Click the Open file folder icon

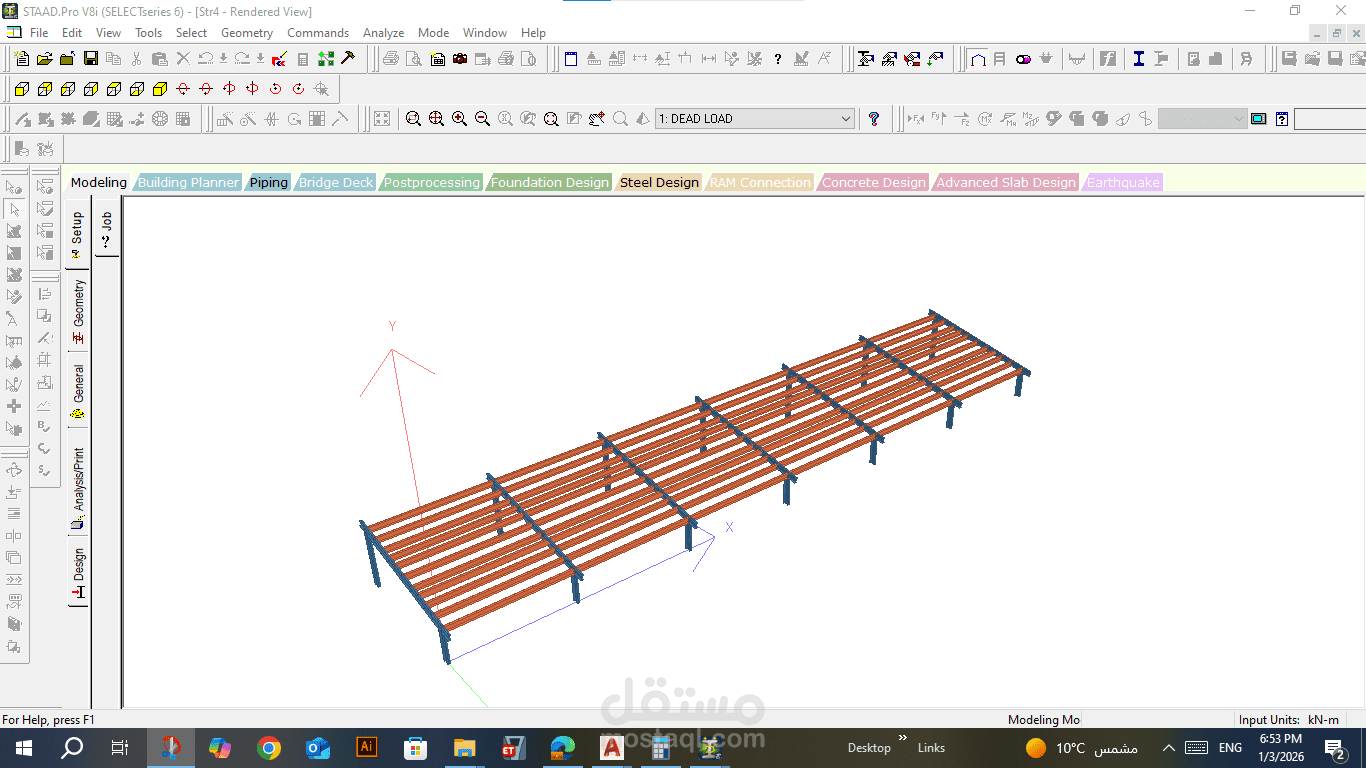point(45,59)
